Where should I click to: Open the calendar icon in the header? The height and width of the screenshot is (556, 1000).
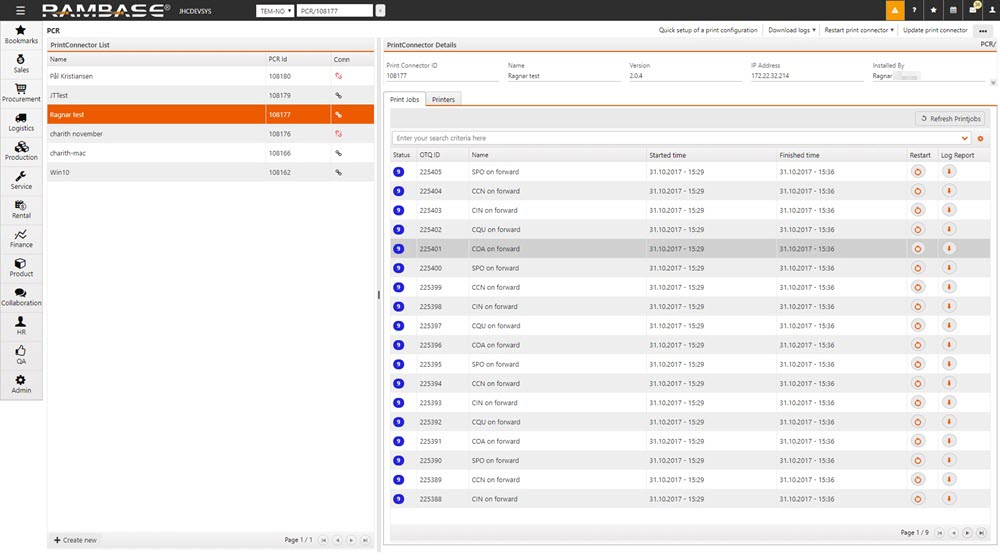(x=953, y=10)
